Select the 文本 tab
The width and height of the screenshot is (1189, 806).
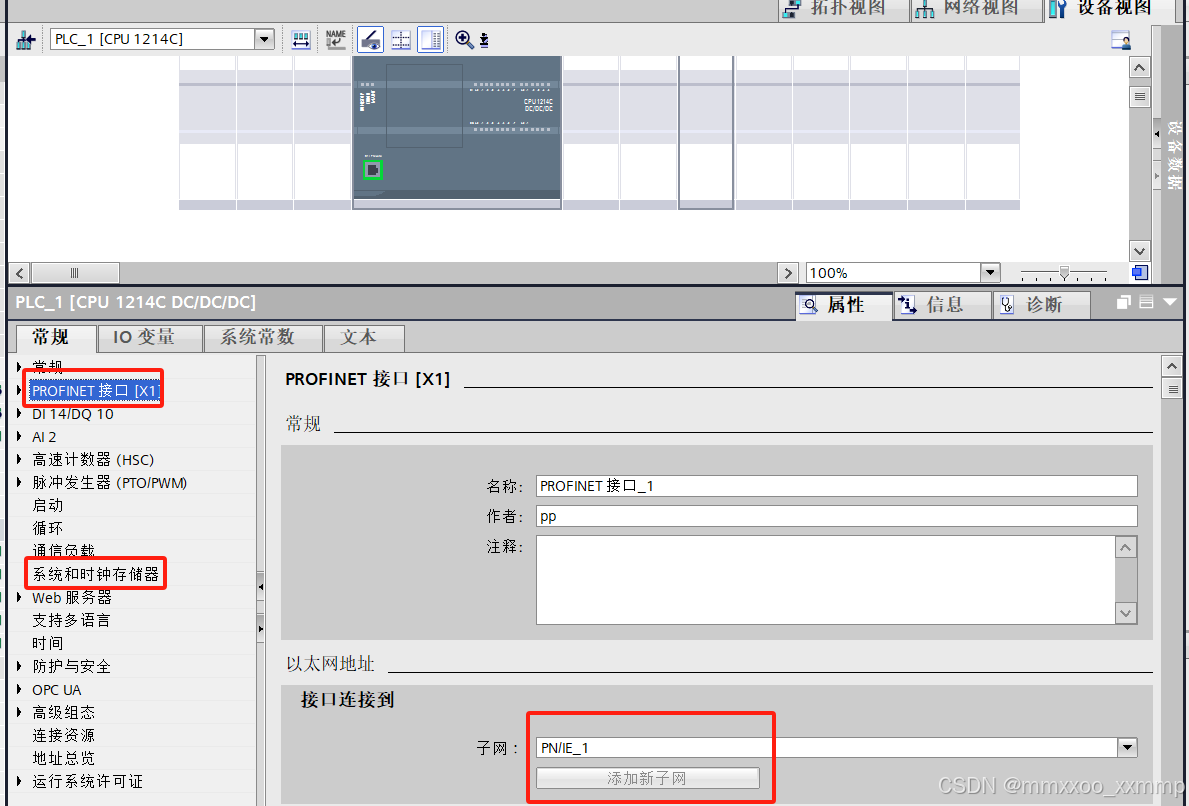coord(364,337)
